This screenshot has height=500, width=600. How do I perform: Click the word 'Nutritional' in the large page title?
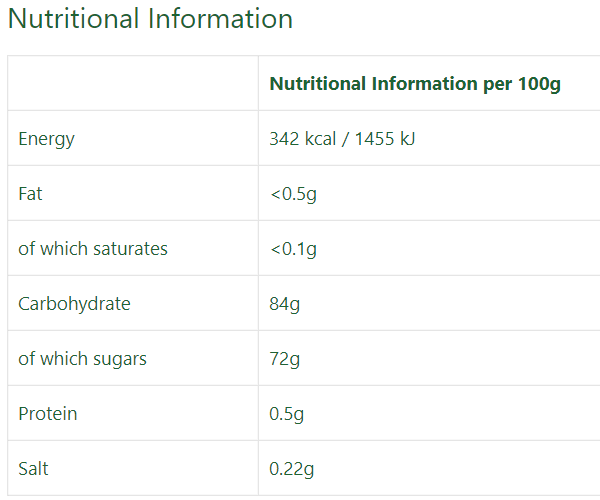click(x=70, y=19)
